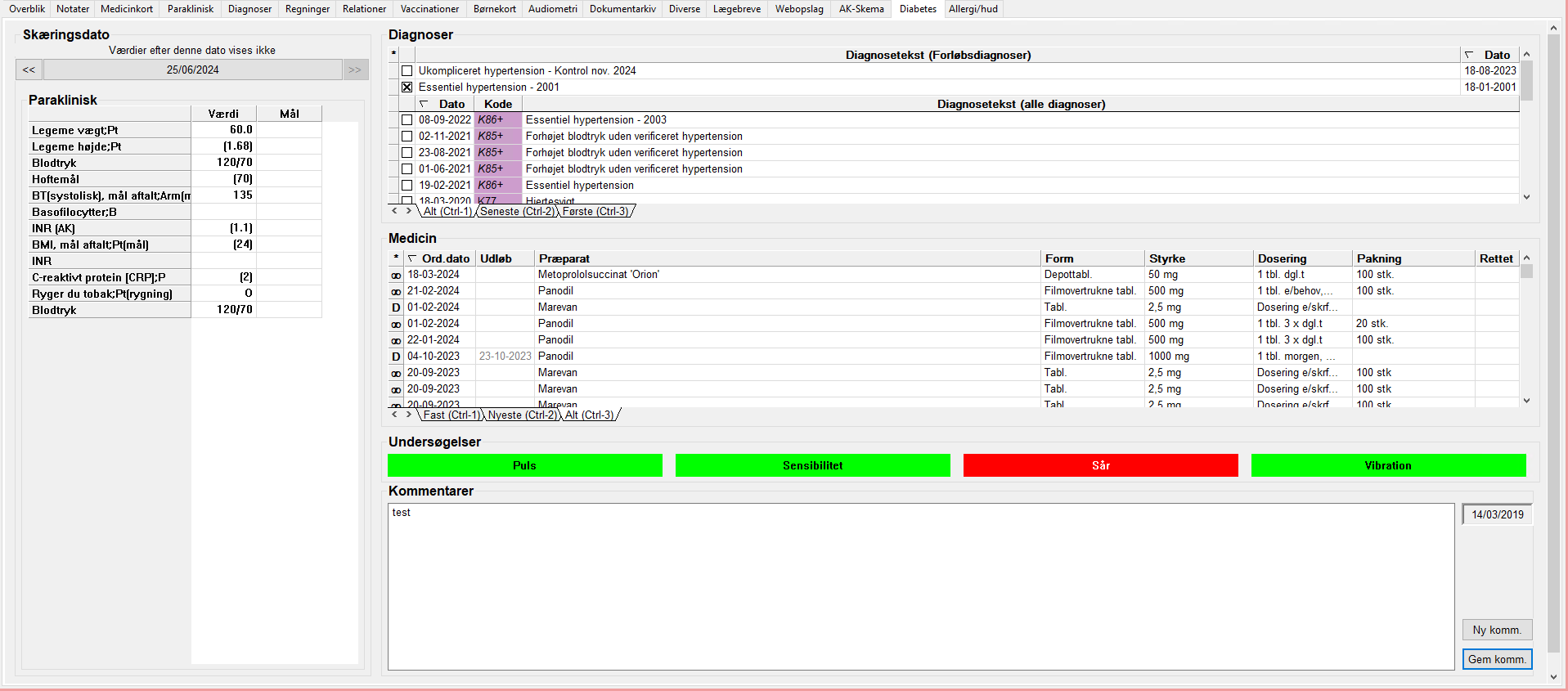Sort alle diagnoser by Dato header
The height and width of the screenshot is (691, 1568).
pyautogui.click(x=445, y=104)
